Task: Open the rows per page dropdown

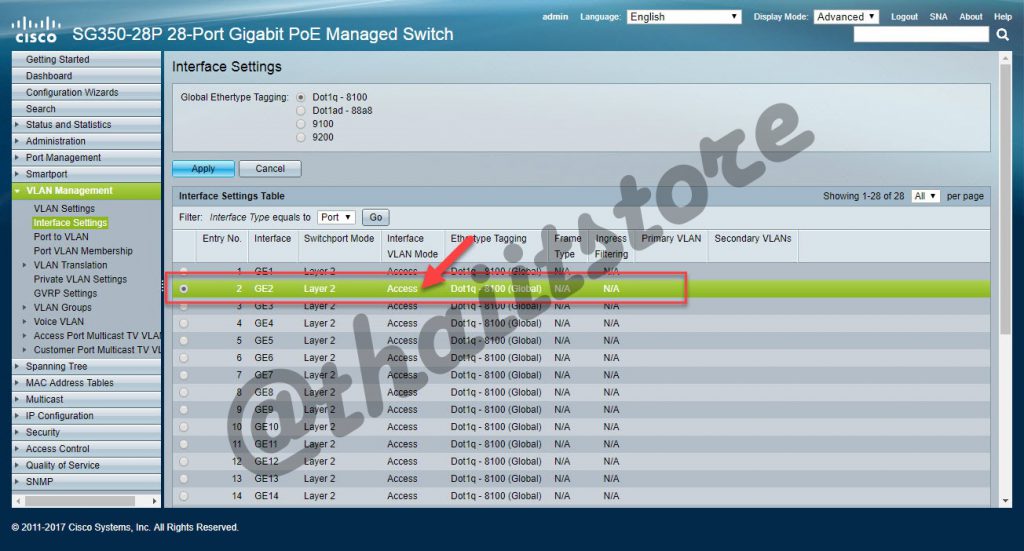Action: [925, 196]
